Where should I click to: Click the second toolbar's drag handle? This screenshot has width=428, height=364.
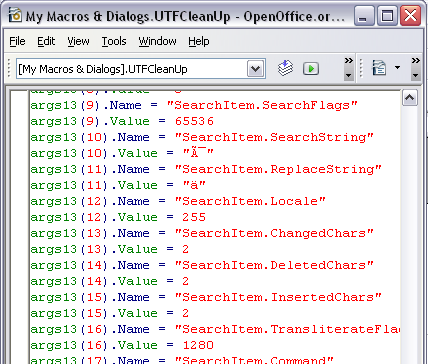pos(361,69)
